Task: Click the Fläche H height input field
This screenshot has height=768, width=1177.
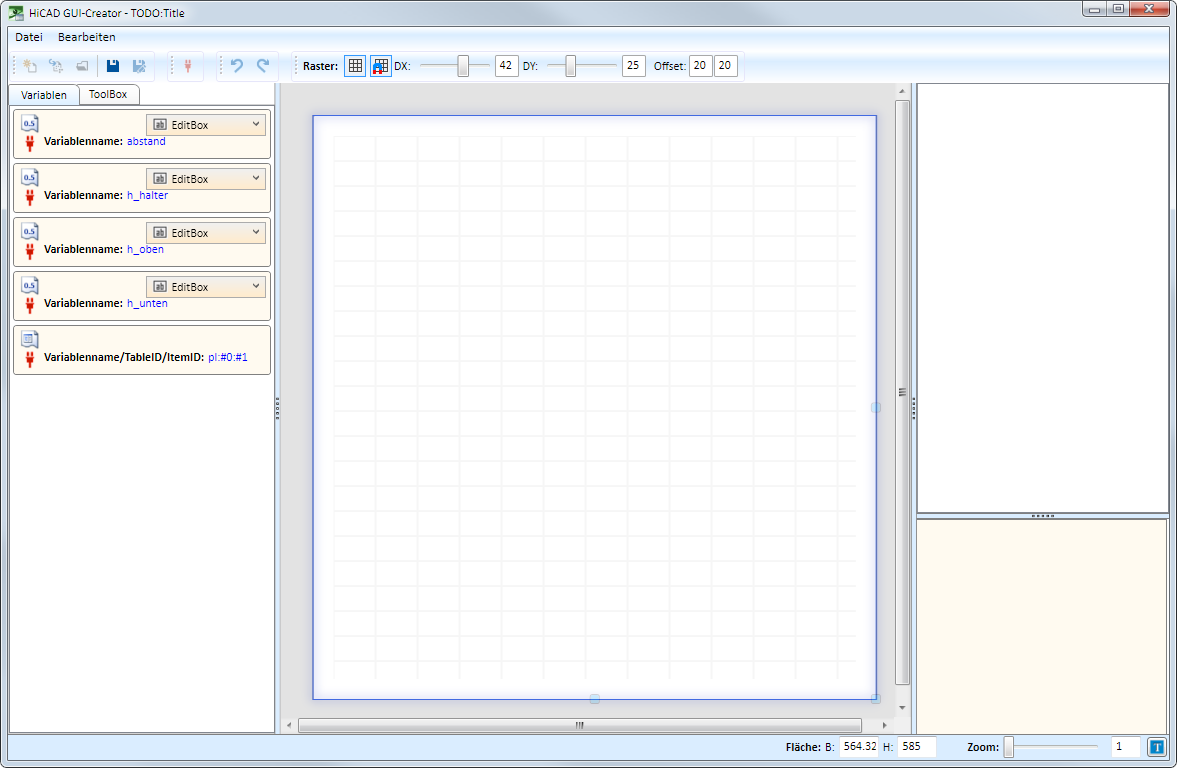Action: point(916,747)
